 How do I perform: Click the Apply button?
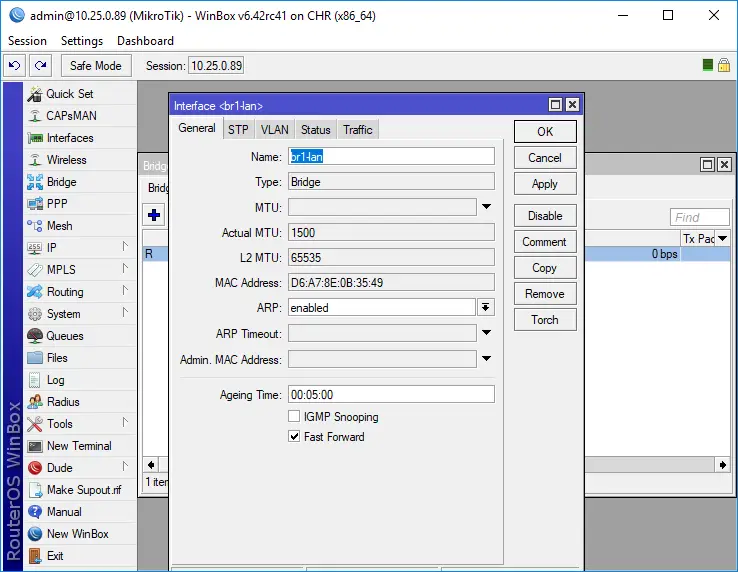[x=545, y=184]
